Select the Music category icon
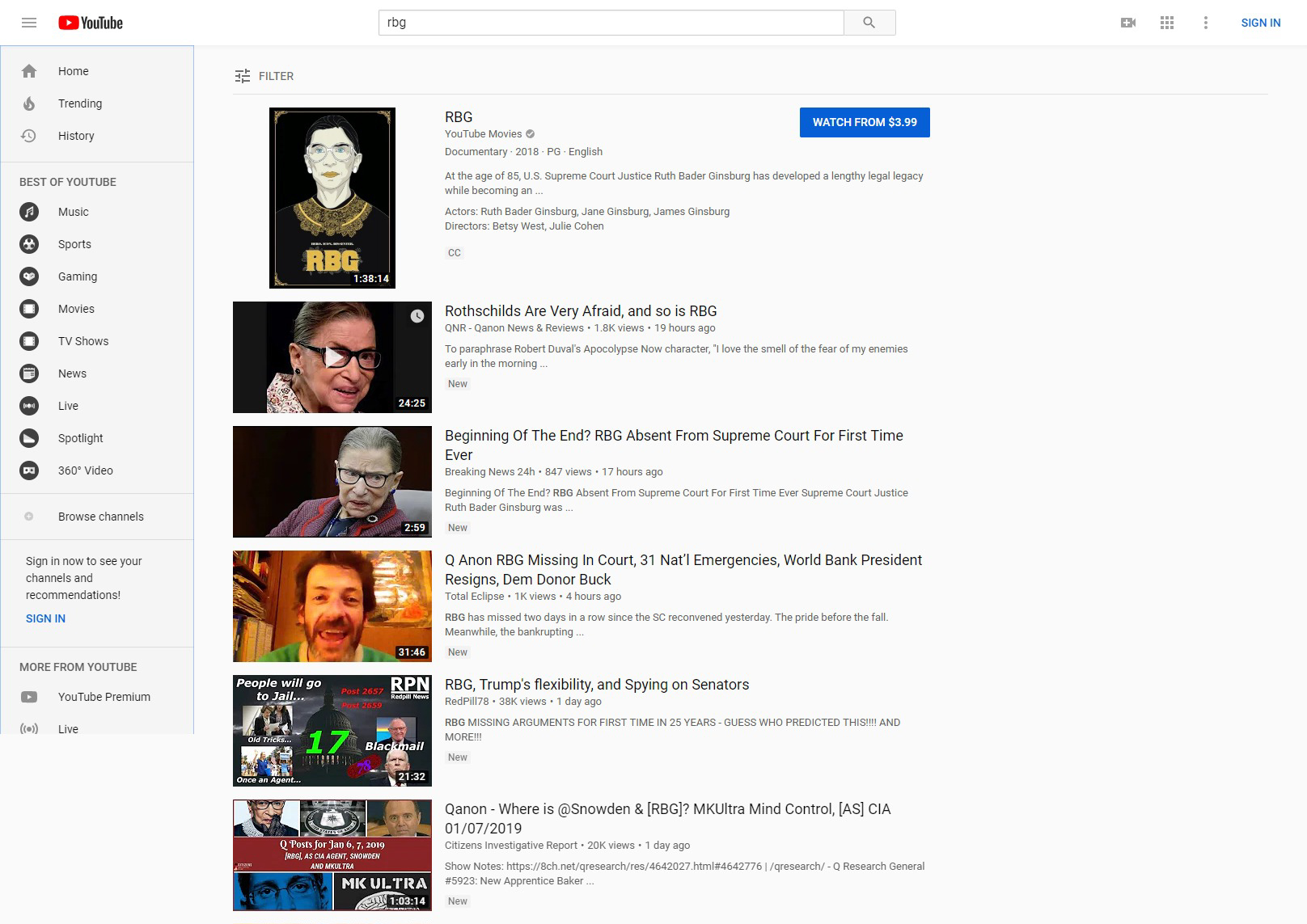 [x=29, y=212]
